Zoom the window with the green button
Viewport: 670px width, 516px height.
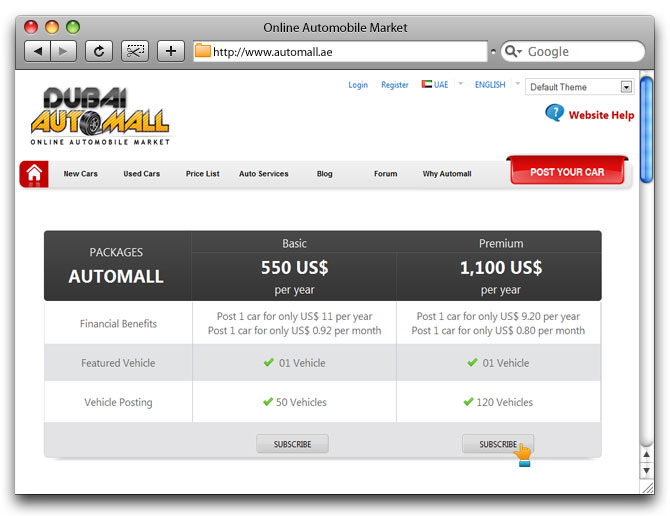tap(73, 27)
